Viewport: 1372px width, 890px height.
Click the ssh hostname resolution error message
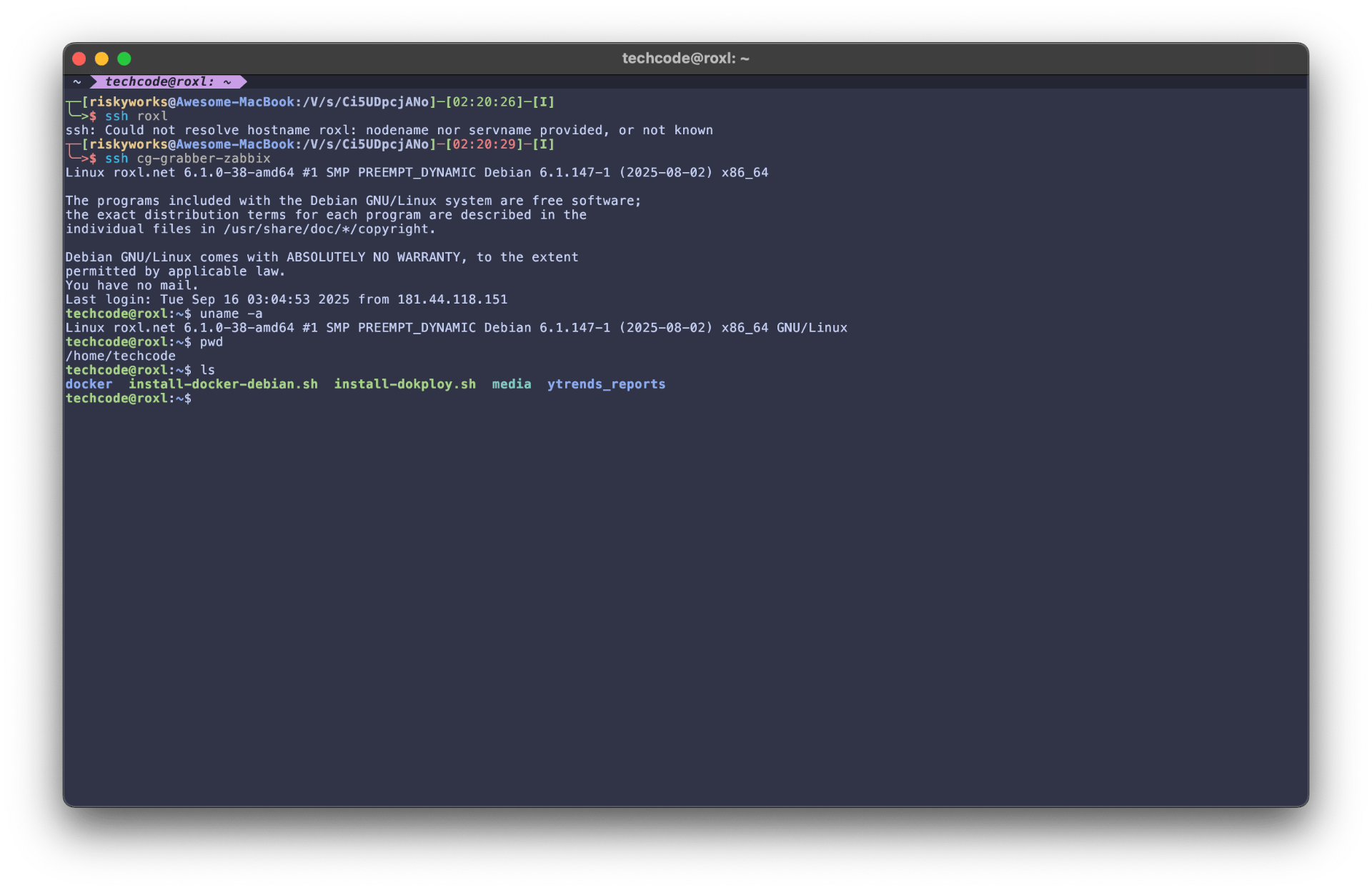[389, 130]
